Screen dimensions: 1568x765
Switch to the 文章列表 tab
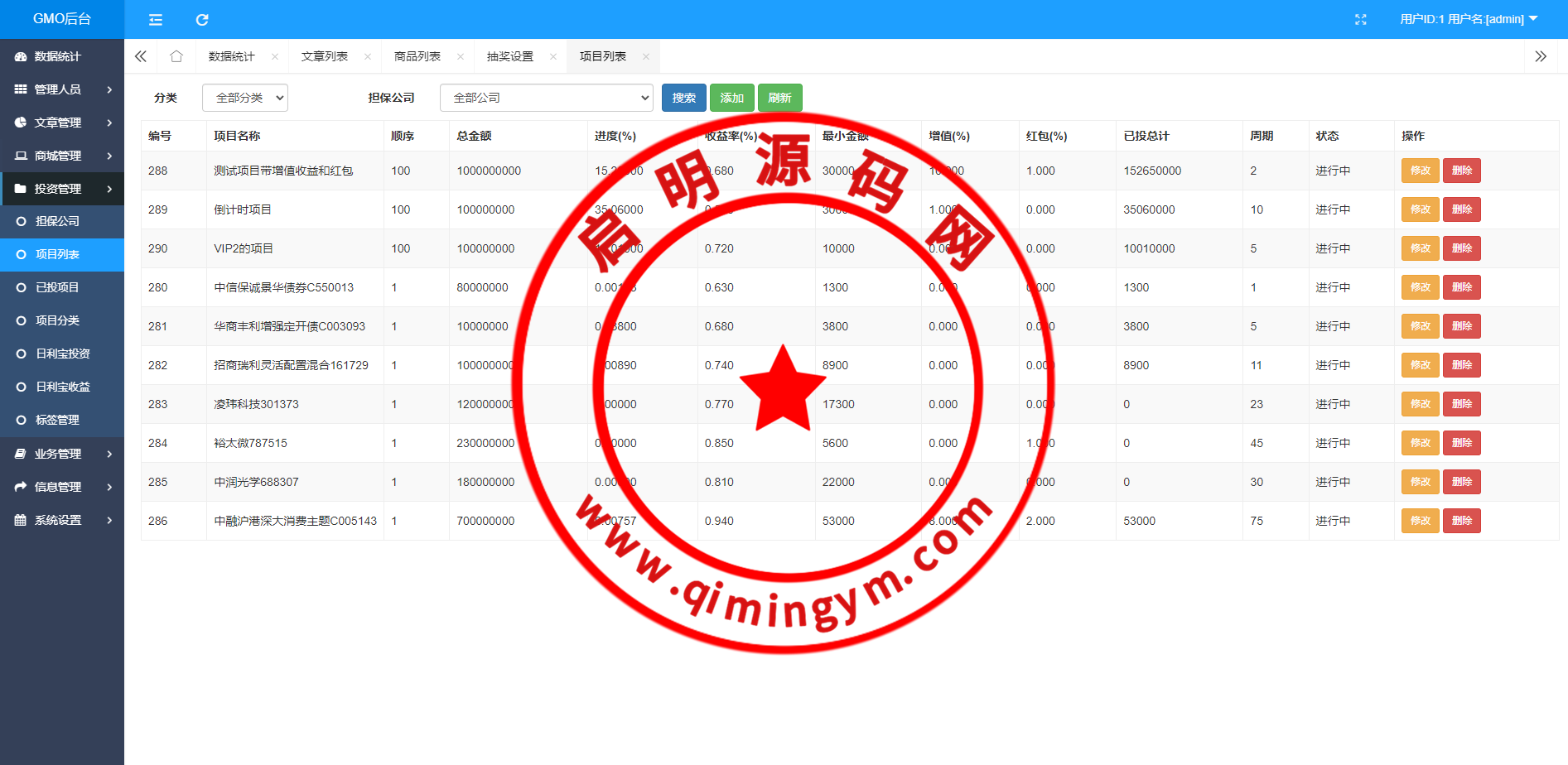(324, 56)
